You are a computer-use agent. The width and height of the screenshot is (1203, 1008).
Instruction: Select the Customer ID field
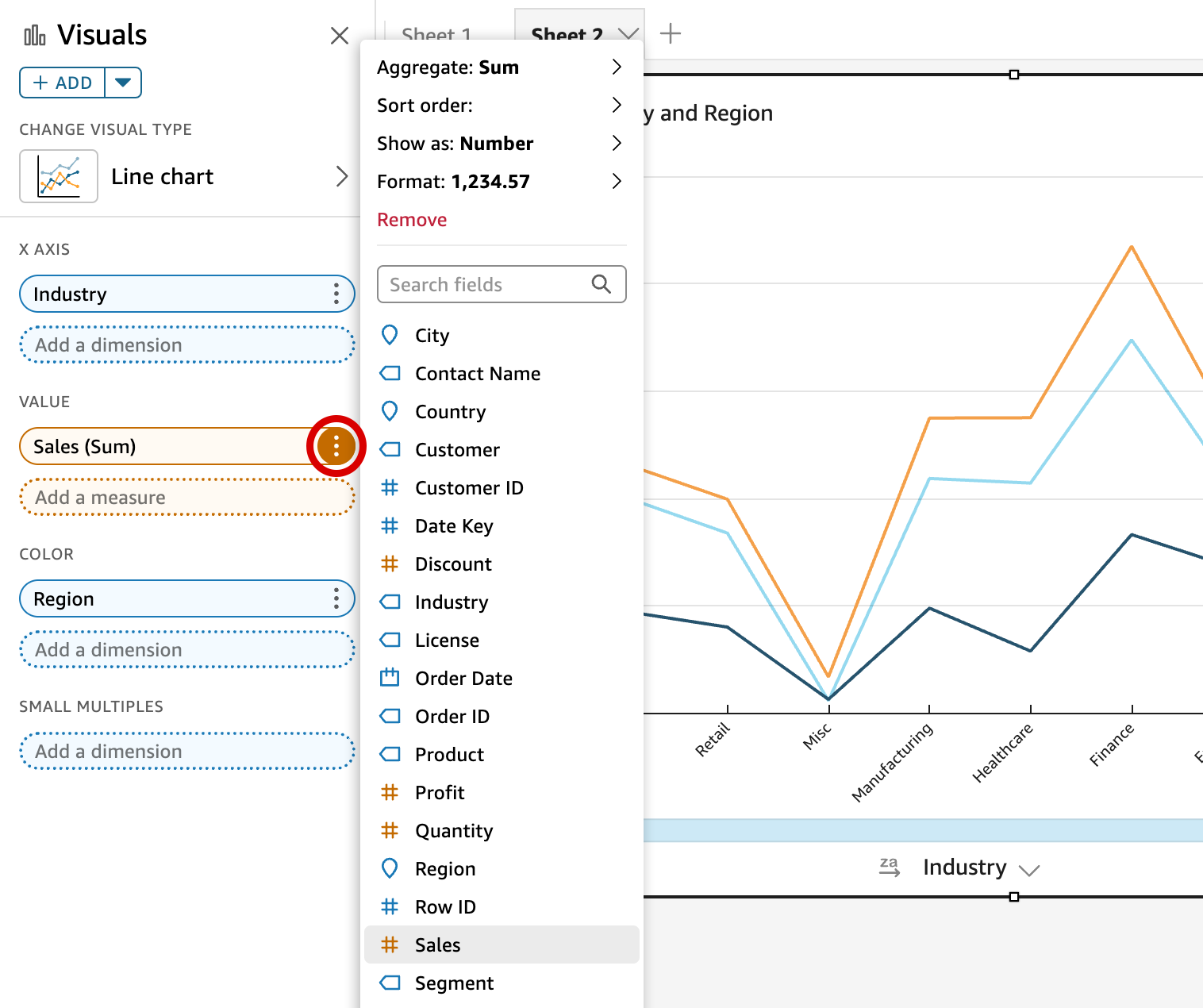pos(502,487)
